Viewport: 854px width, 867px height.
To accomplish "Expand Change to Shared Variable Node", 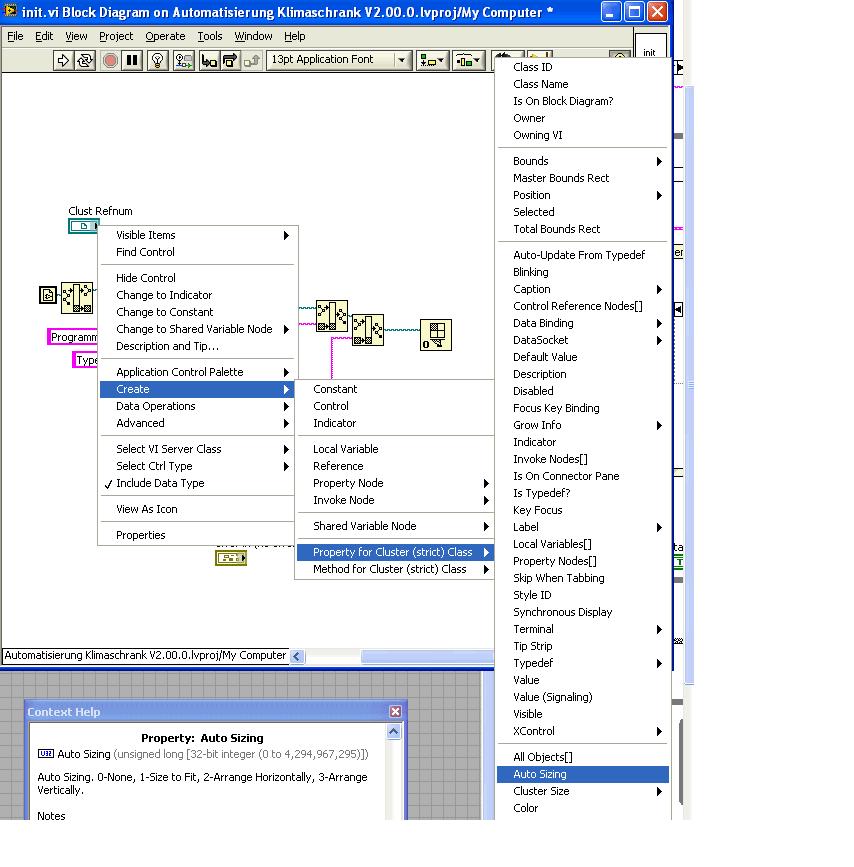I will click(197, 330).
